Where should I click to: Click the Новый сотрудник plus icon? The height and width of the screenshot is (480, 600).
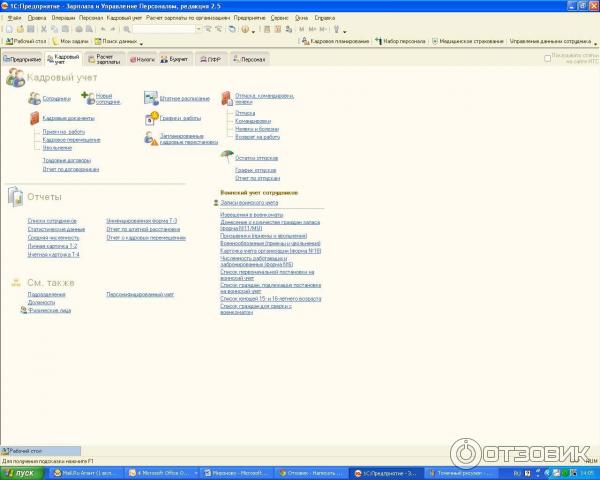point(87,98)
